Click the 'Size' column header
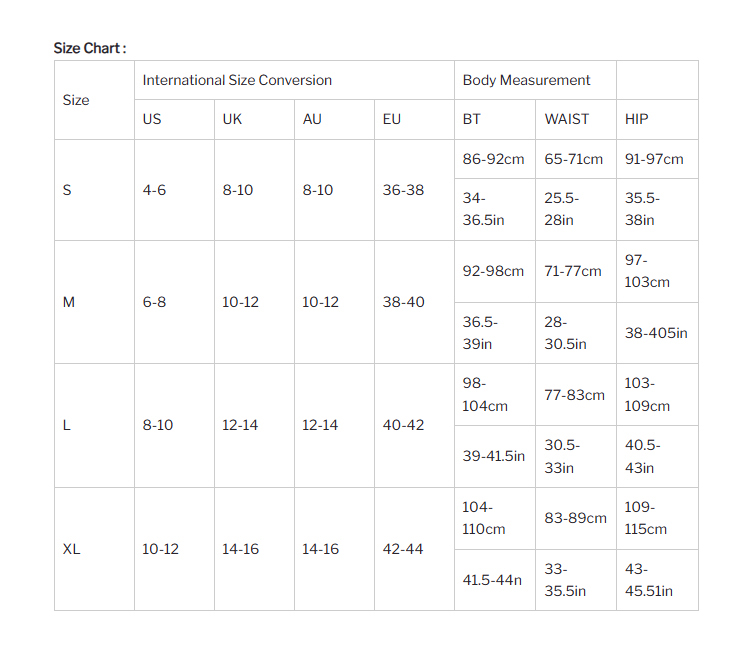 76,100
